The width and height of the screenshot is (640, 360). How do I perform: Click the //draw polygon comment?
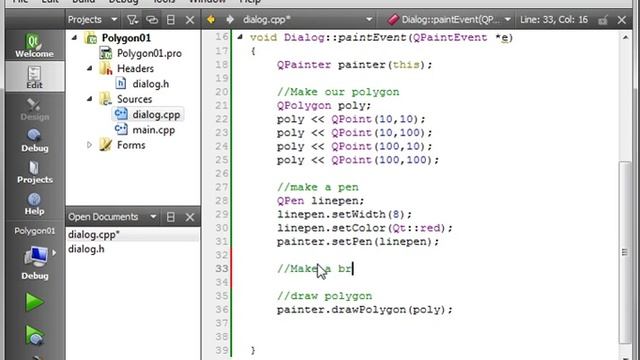pyautogui.click(x=324, y=296)
